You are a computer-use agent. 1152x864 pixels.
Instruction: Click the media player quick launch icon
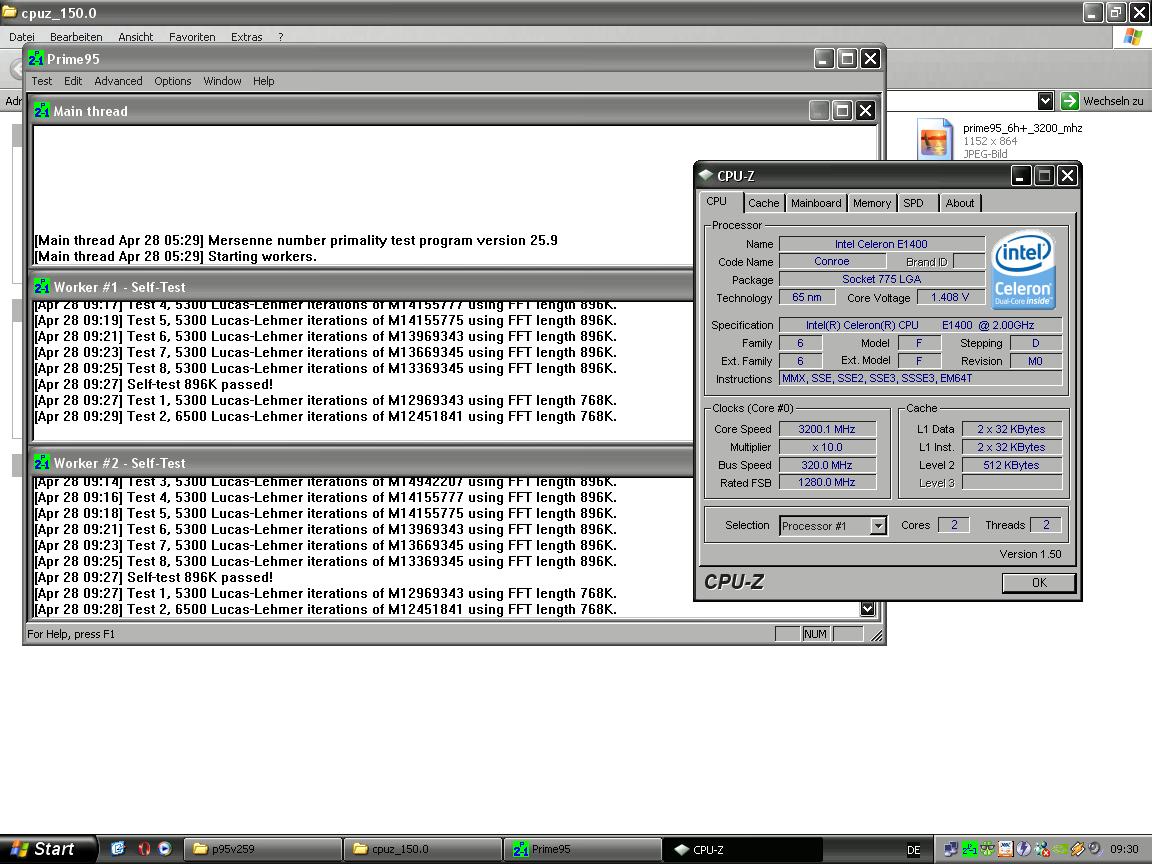(165, 849)
